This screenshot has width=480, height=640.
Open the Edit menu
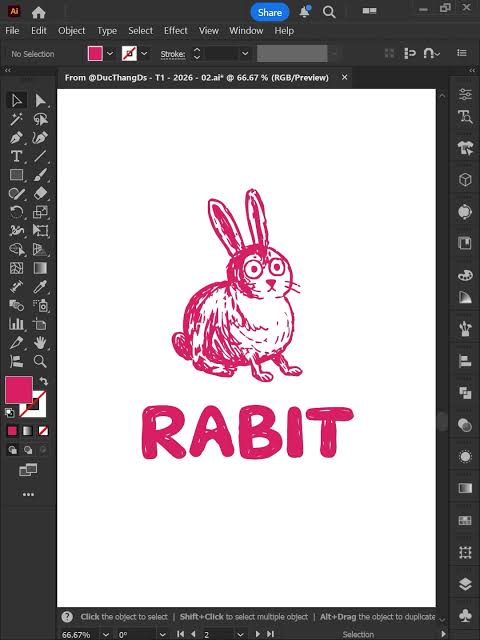click(x=39, y=31)
